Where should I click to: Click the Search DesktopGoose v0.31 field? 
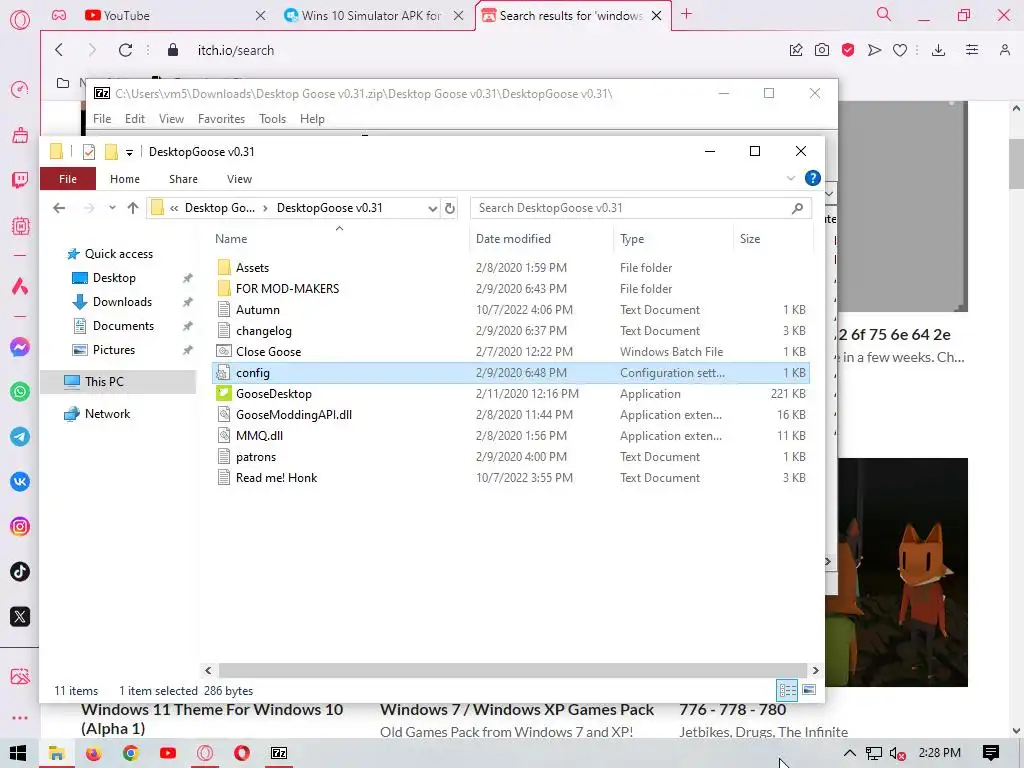click(641, 208)
